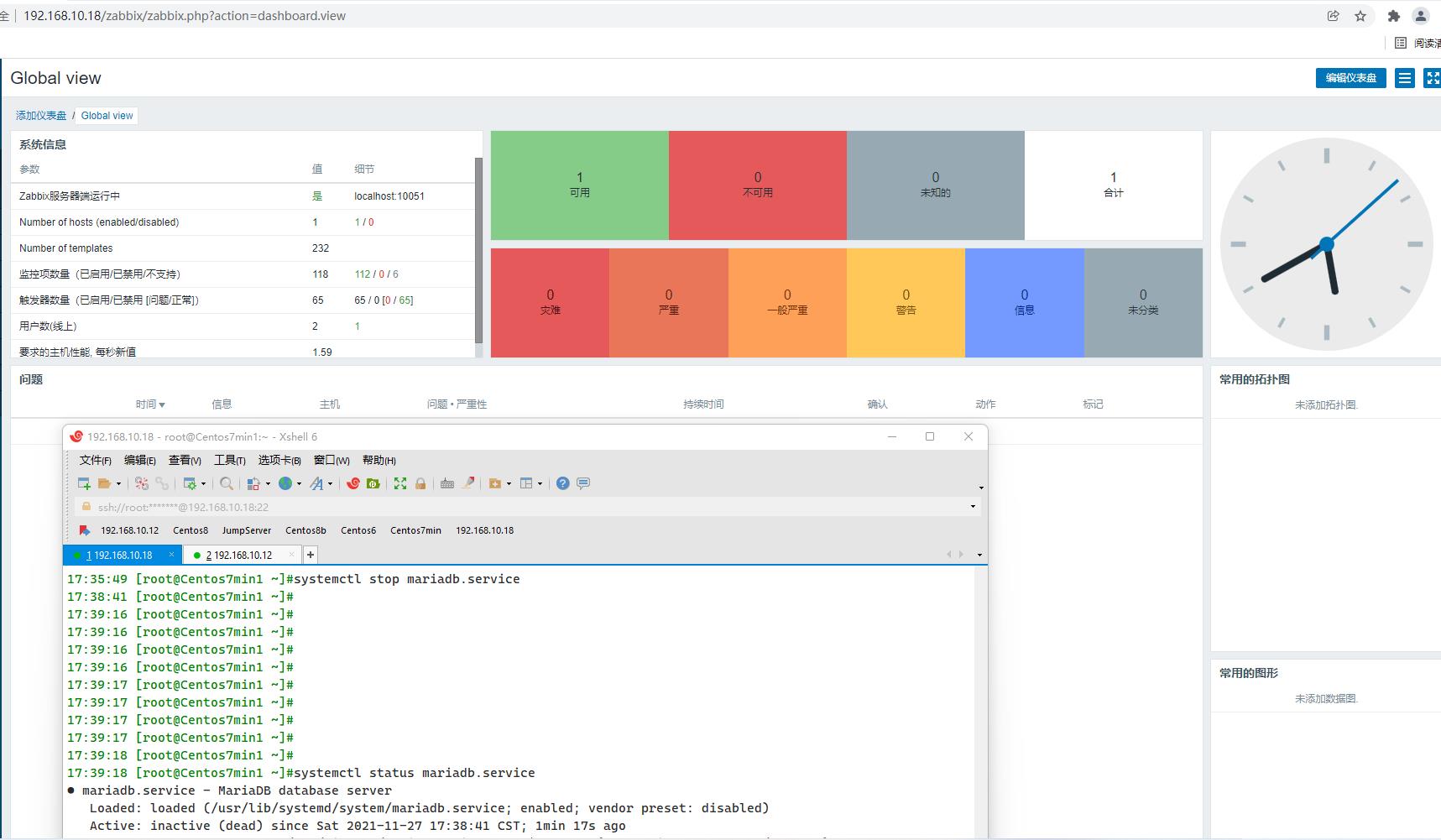Open the Centos6 quick link in Xshell

[358, 530]
